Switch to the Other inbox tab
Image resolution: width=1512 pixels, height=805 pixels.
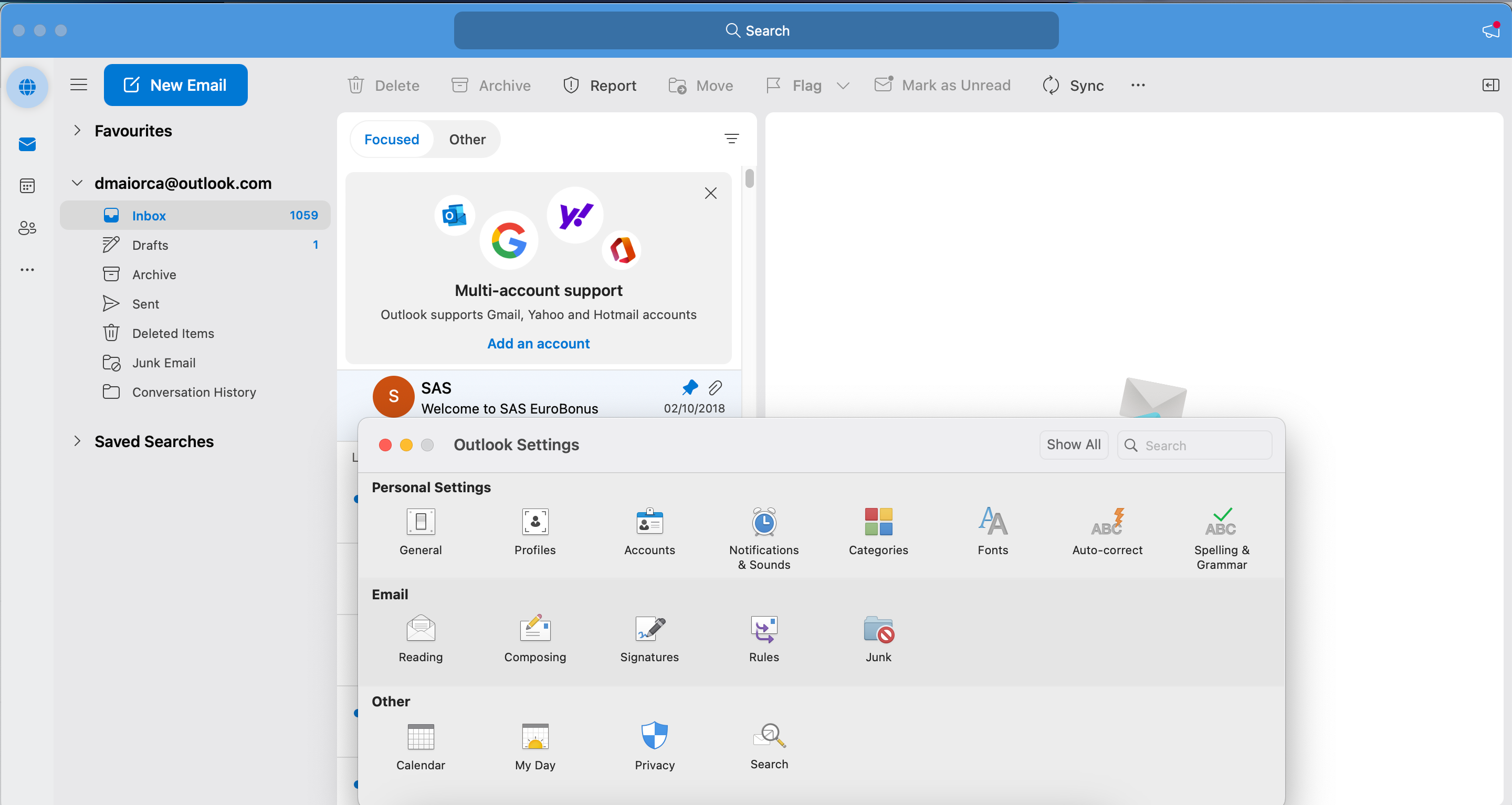(x=467, y=139)
